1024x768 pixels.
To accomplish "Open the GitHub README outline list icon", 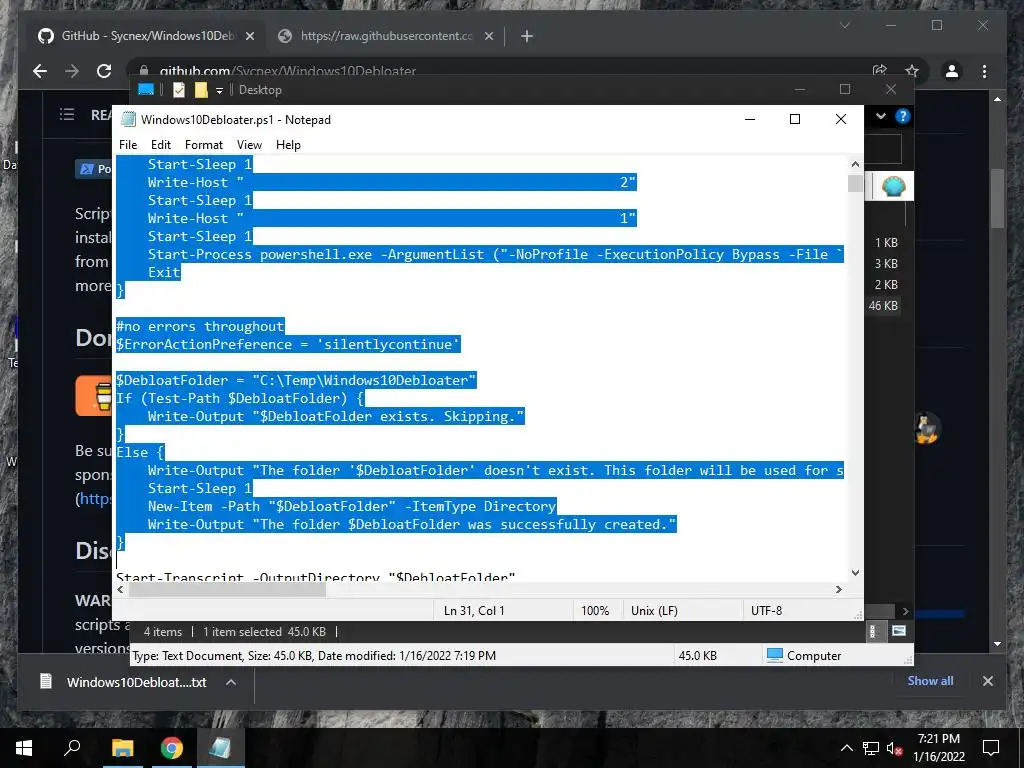I will (67, 115).
